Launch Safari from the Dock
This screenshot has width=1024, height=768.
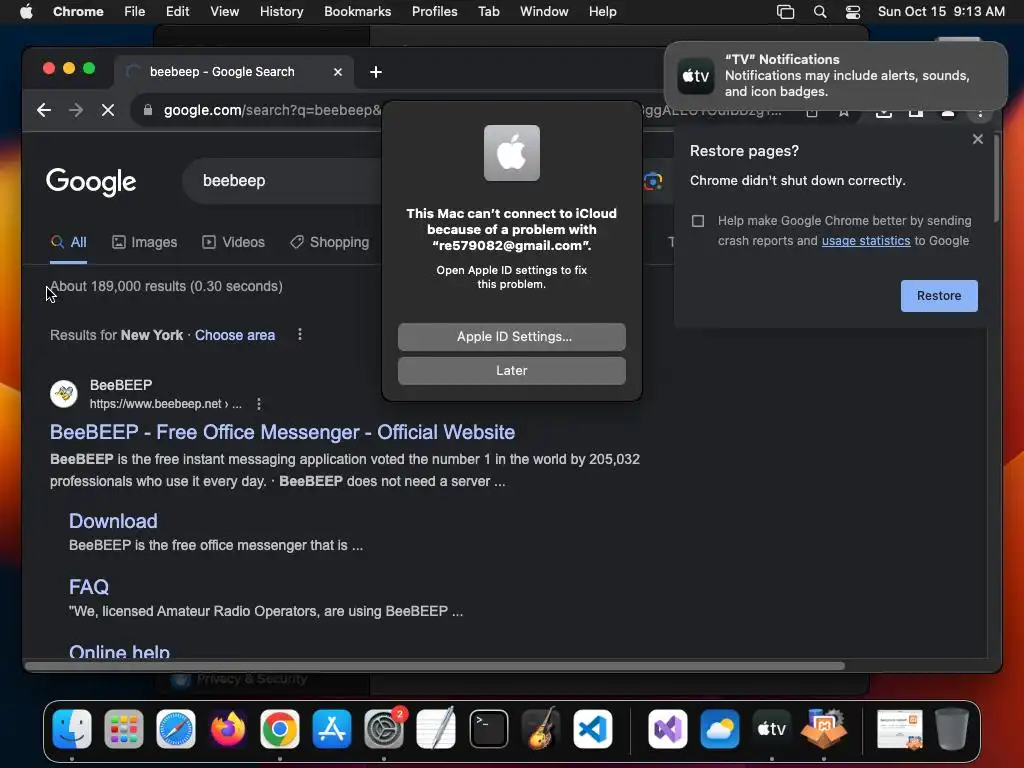[x=176, y=729]
